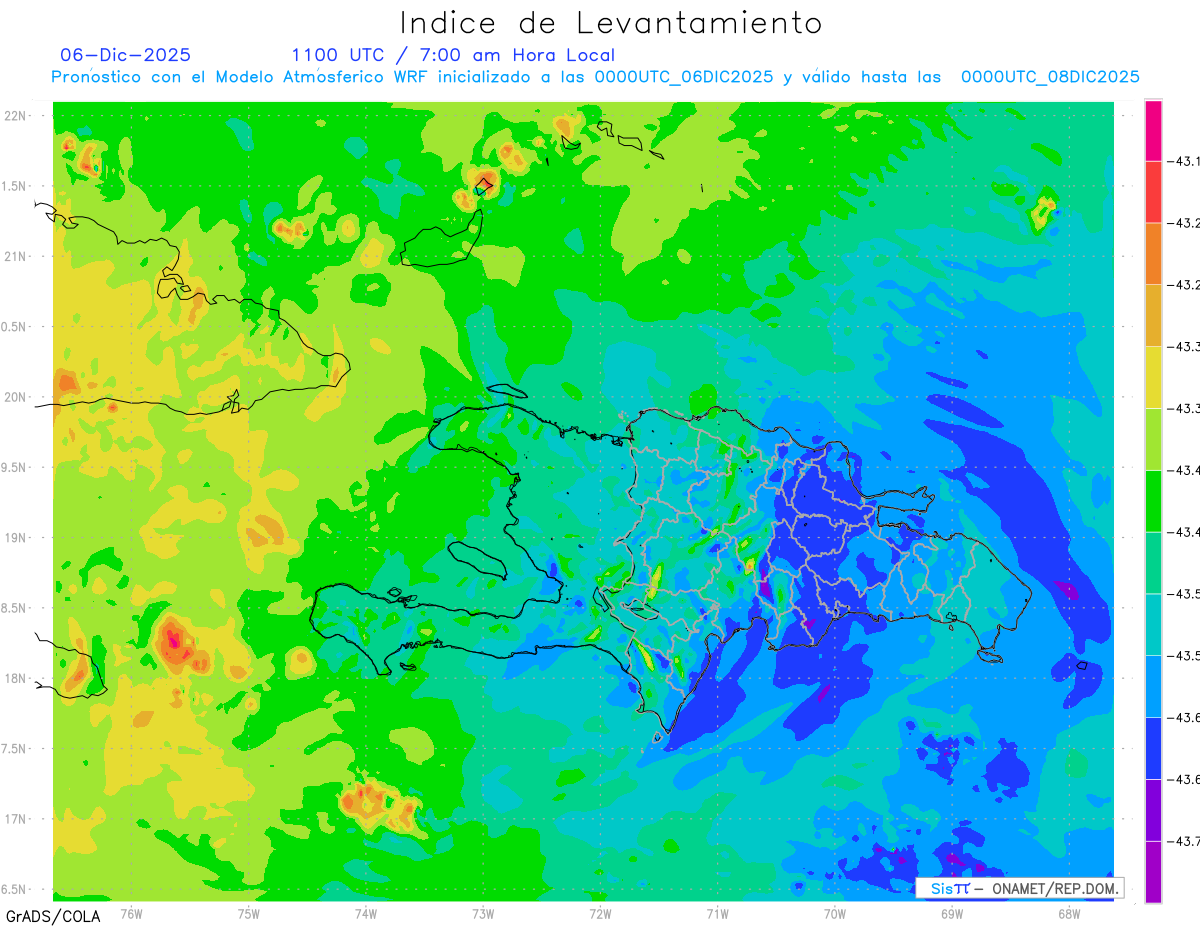
Task: Select the sky blue legend swatch
Action: (x=1153, y=687)
